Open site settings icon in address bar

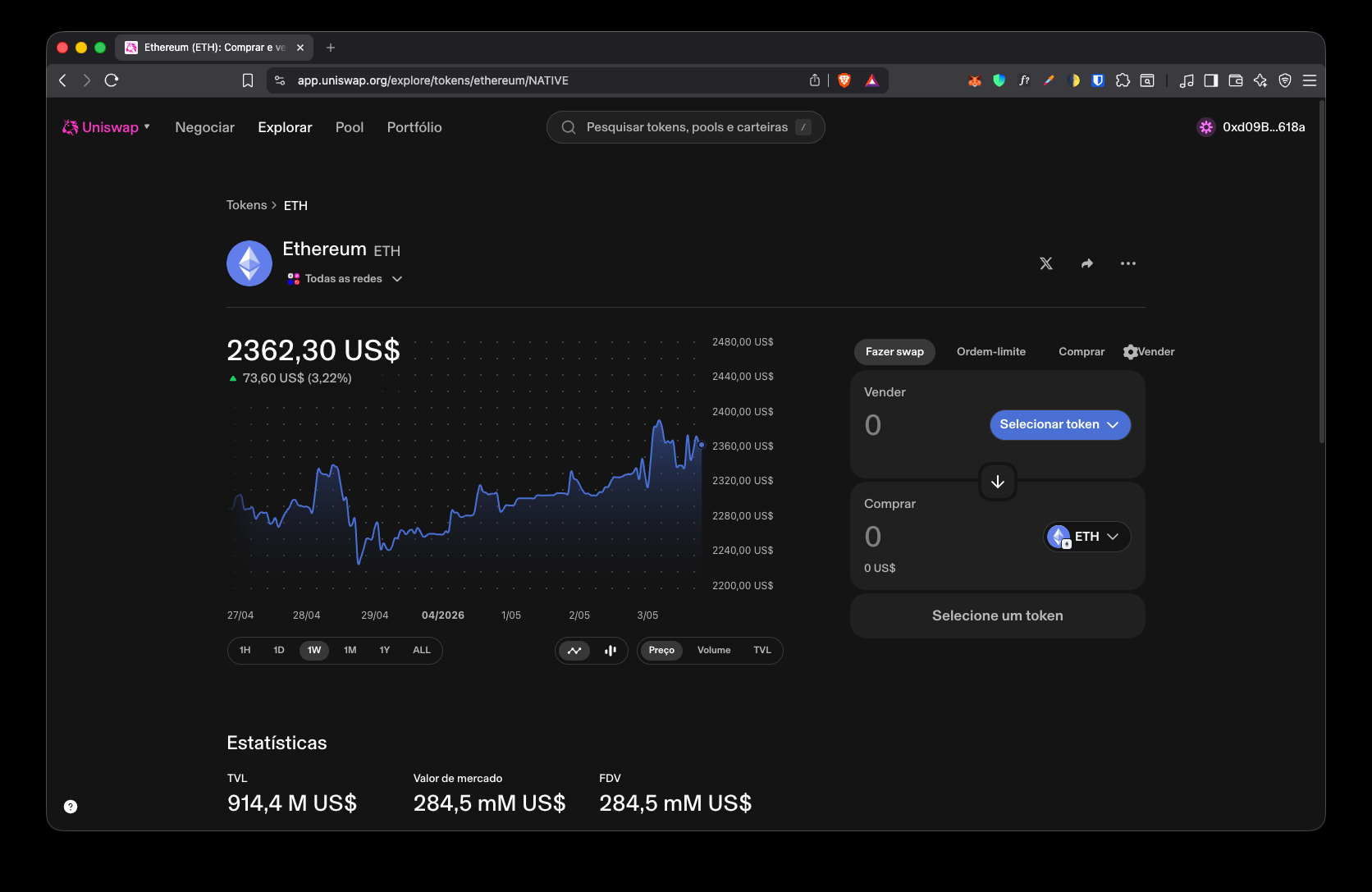tap(280, 80)
